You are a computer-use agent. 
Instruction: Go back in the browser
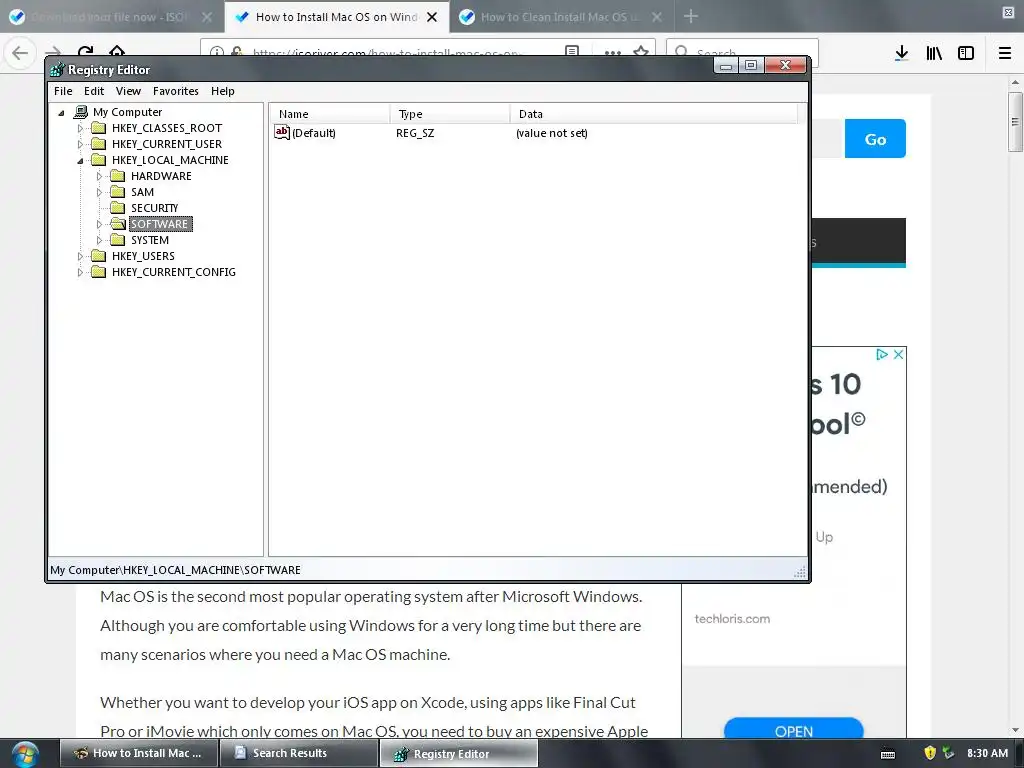click(x=20, y=52)
